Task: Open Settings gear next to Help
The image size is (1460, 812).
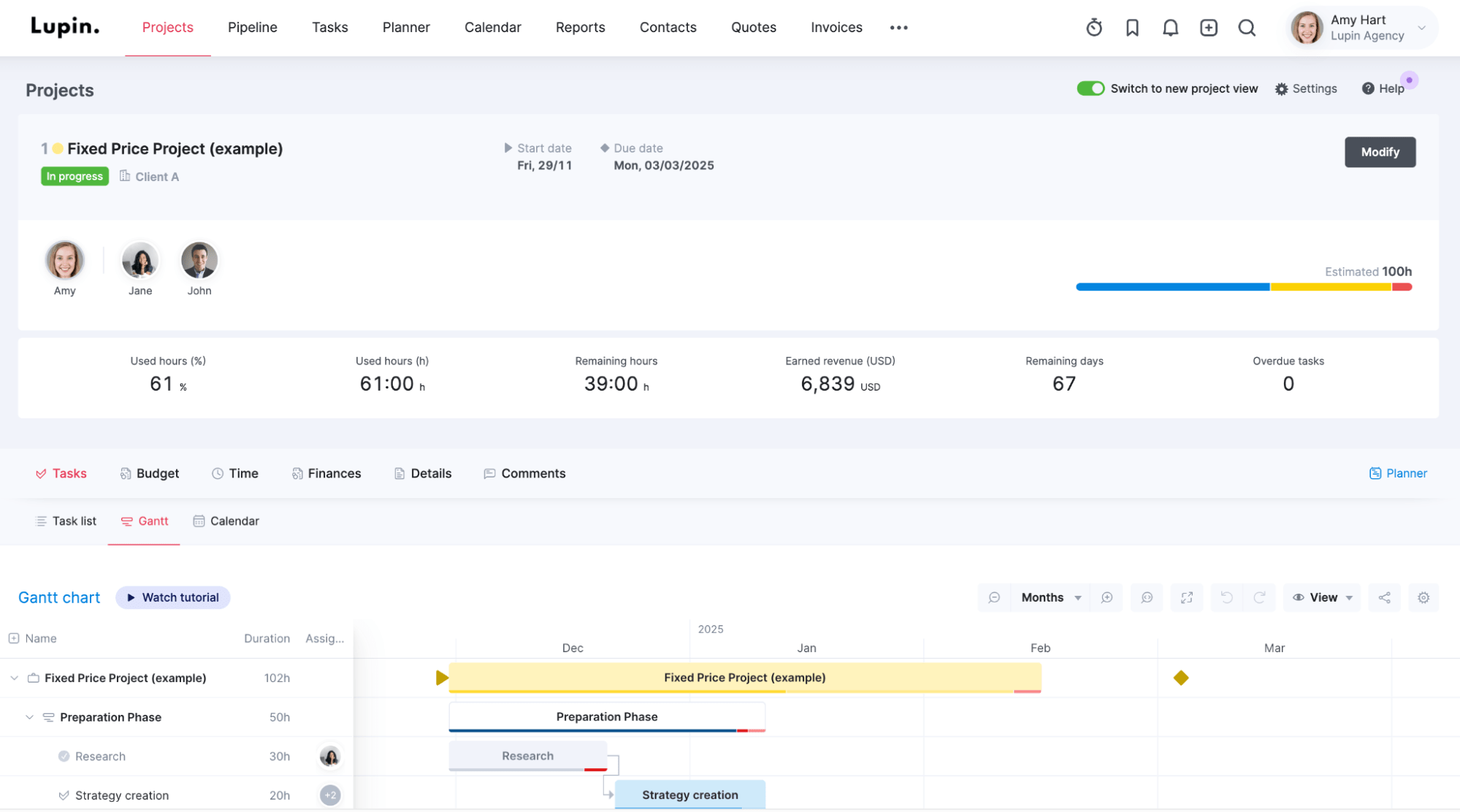Action: coord(1306,88)
